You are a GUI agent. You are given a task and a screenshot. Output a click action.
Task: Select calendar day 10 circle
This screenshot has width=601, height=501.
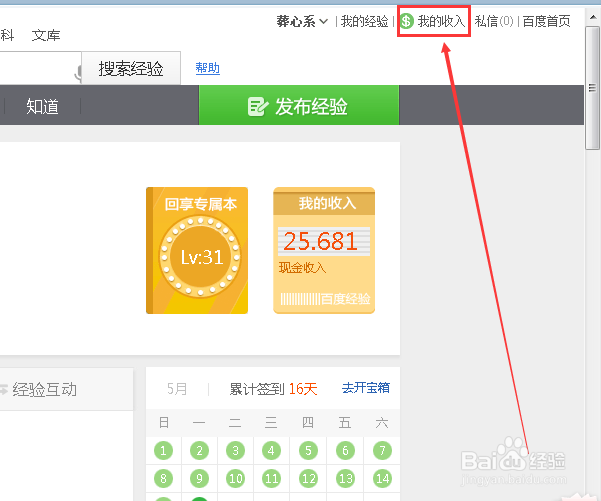pyautogui.click(x=235, y=478)
